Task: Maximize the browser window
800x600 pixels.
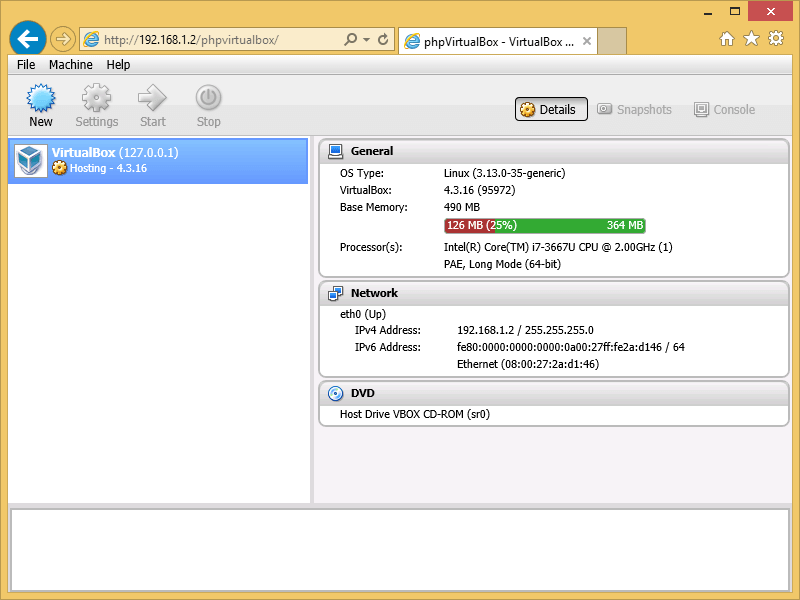Action: coord(735,11)
